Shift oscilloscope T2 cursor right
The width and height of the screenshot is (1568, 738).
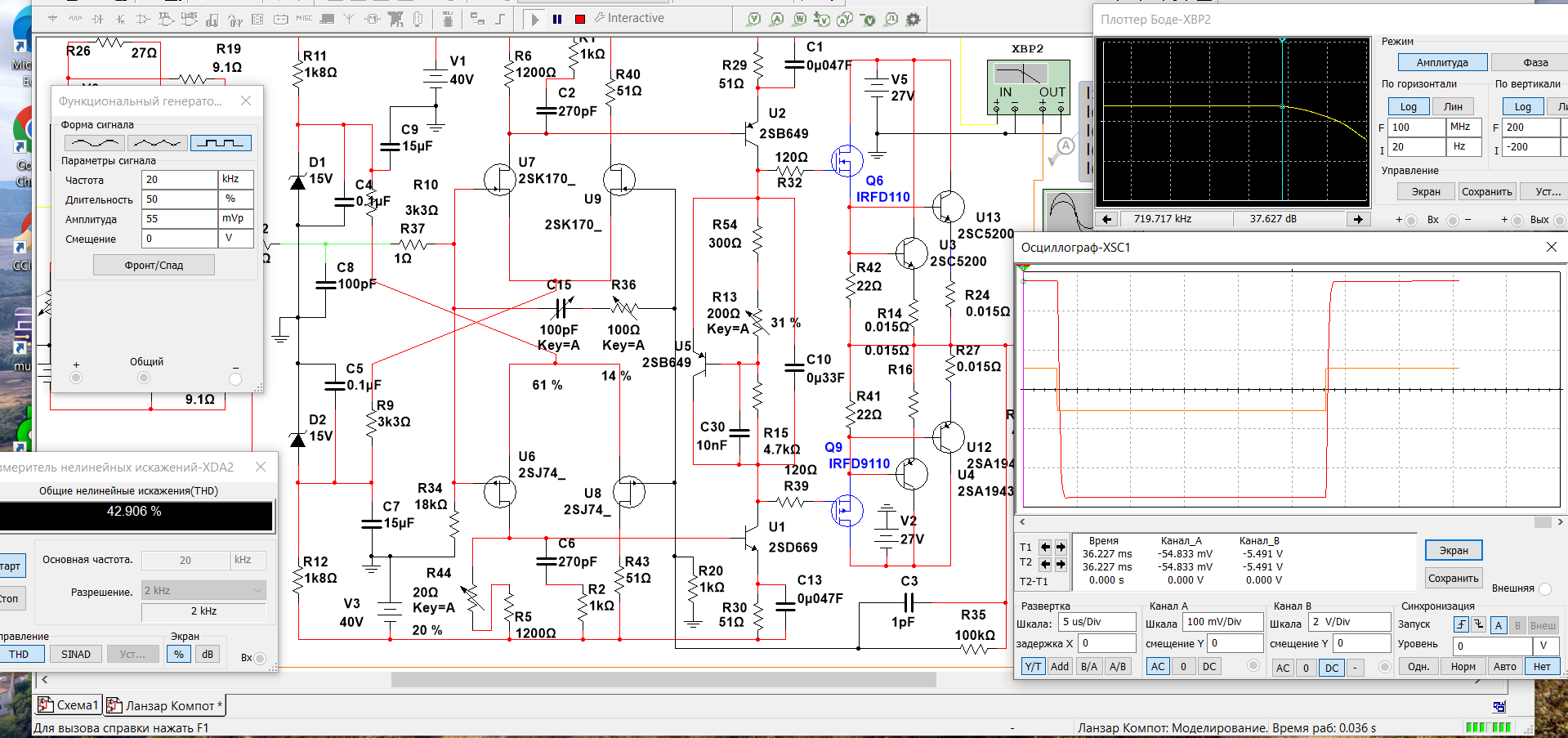point(1061,564)
